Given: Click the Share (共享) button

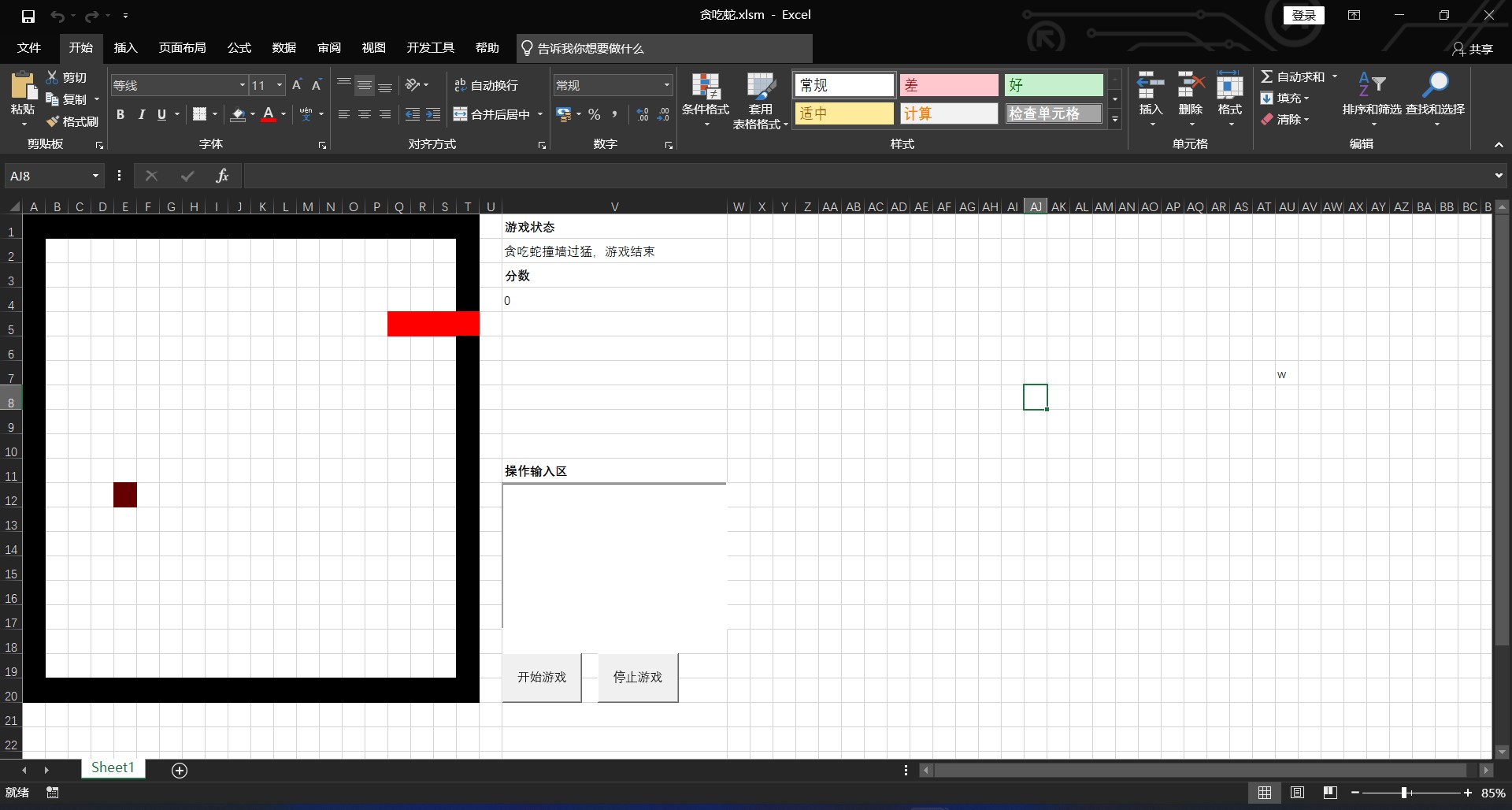Looking at the screenshot, I should click(1473, 49).
